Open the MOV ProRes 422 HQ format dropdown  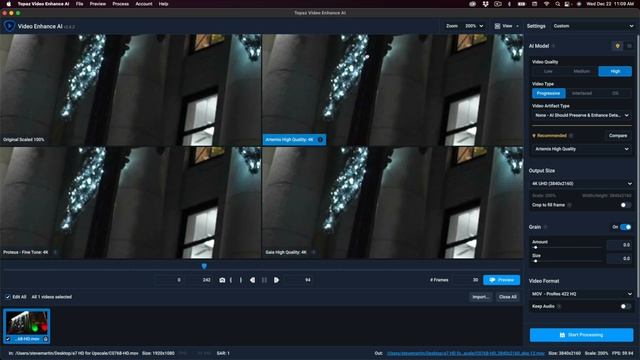tap(582, 294)
